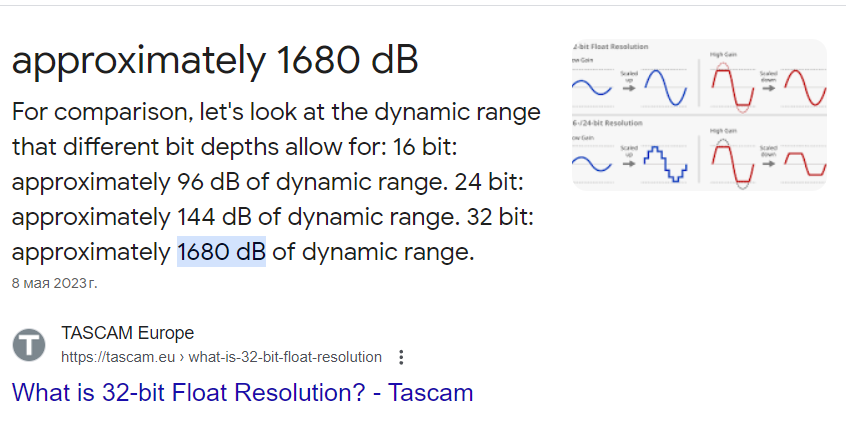This screenshot has width=846, height=426.
Task: Click the '8 мая 2023 г.' date
Action: point(54,283)
